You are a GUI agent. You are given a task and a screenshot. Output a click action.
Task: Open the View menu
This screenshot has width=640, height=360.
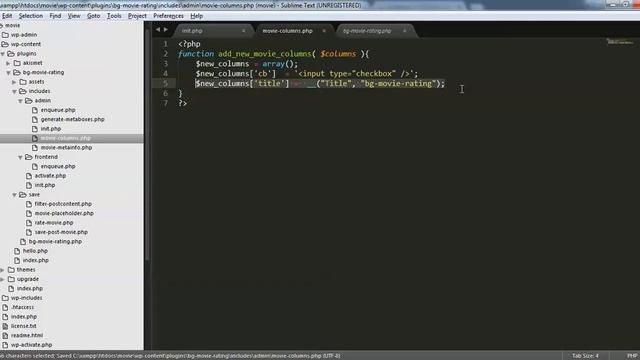tap(74, 16)
